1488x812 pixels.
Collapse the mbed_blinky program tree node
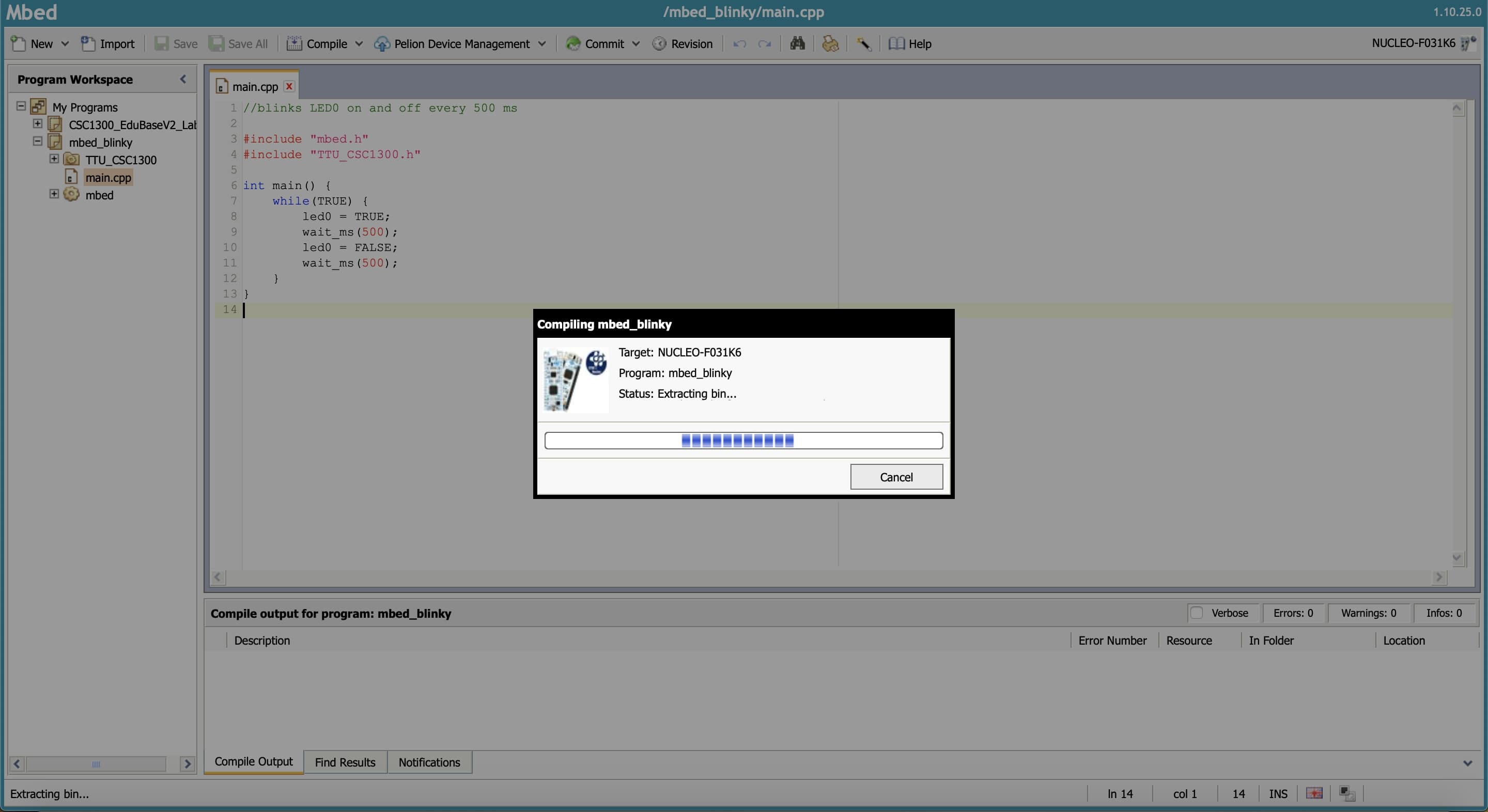38,141
